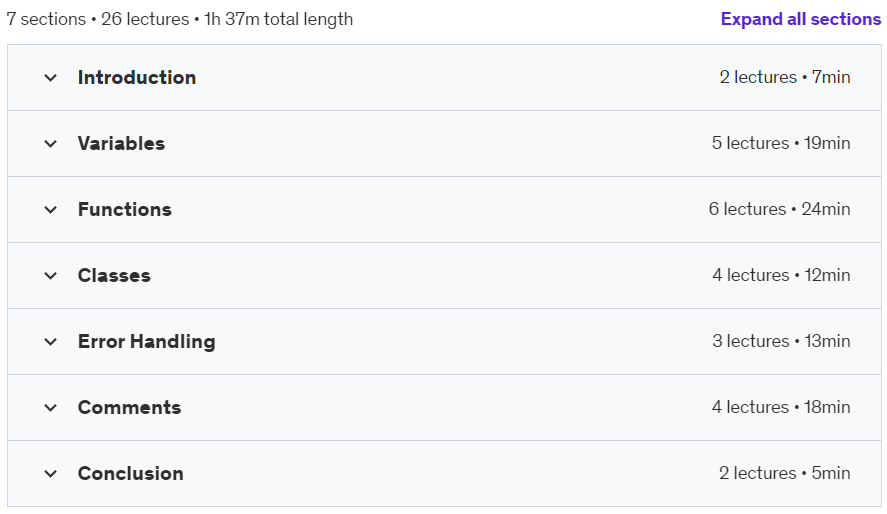The image size is (887, 514).
Task: Expand the Error Handling section chevron
Action: 50,342
